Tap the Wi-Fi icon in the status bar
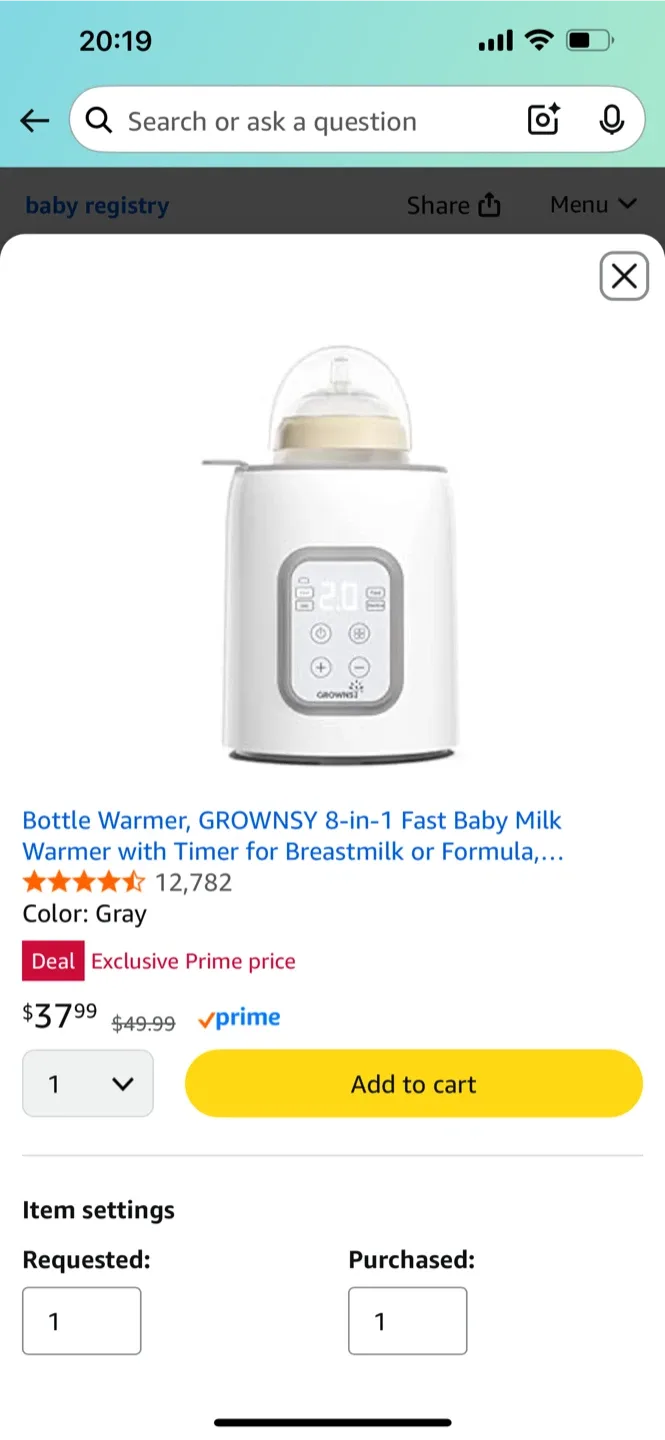This screenshot has width=665, height=1440. (x=540, y=40)
